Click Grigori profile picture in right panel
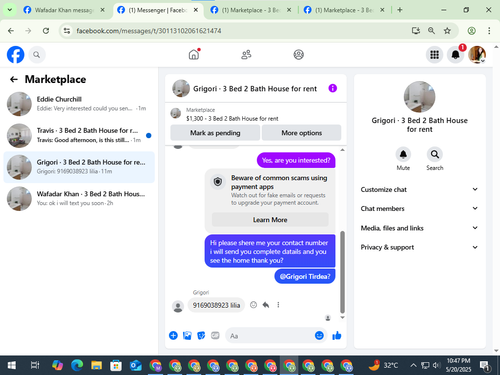This screenshot has height=375, width=500. [x=419, y=97]
